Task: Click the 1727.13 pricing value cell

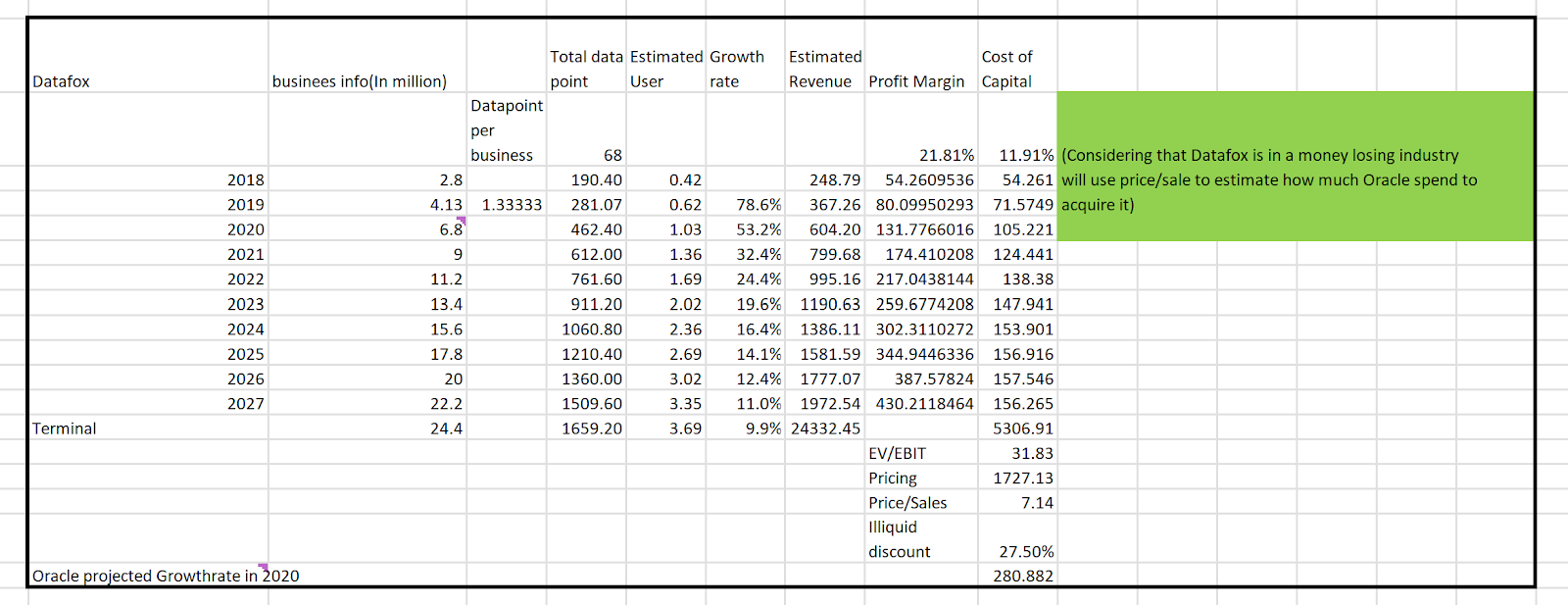Action: click(1017, 478)
